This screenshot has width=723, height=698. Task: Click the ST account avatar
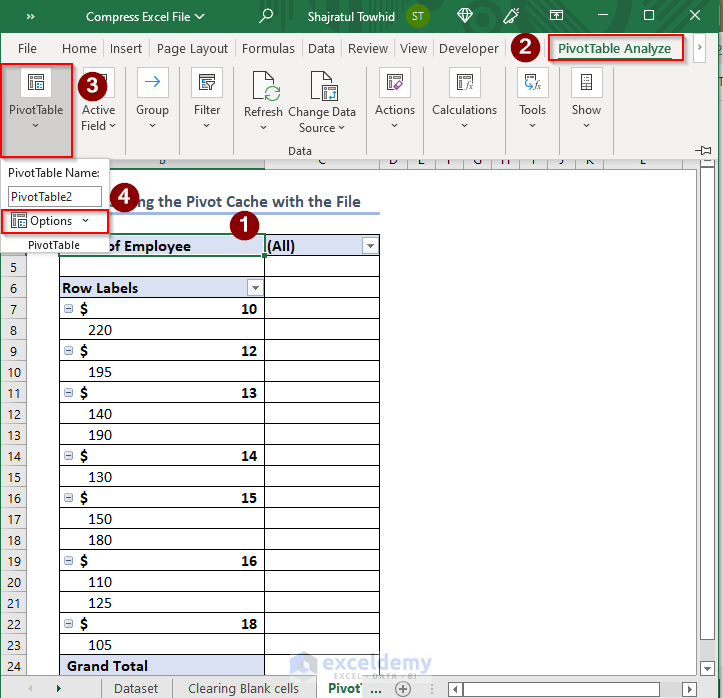[418, 17]
